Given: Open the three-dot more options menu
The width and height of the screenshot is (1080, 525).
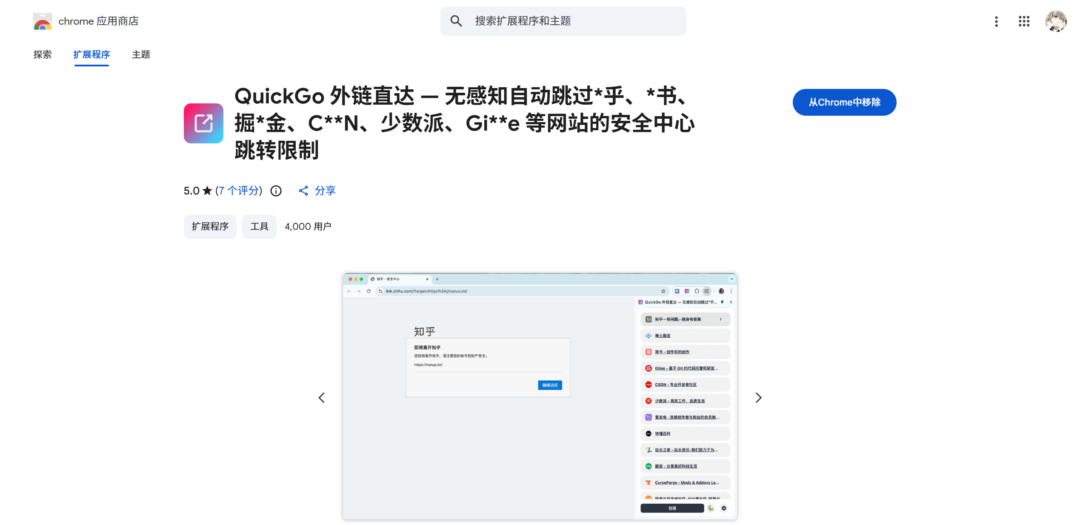Looking at the screenshot, I should (996, 21).
